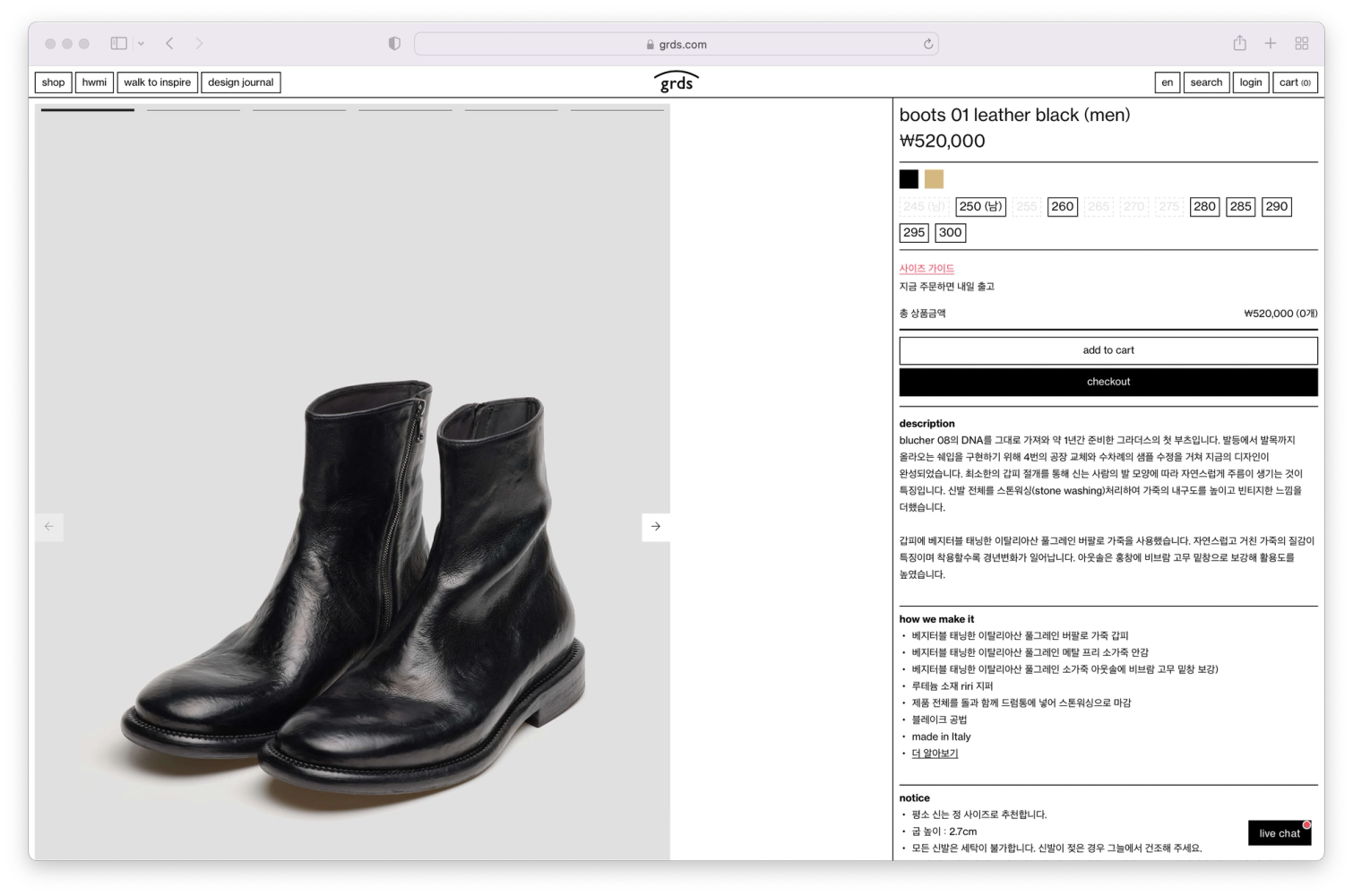Open the 더 알아보기 learn more link
The height and width of the screenshot is (896, 1353).
coord(935,754)
